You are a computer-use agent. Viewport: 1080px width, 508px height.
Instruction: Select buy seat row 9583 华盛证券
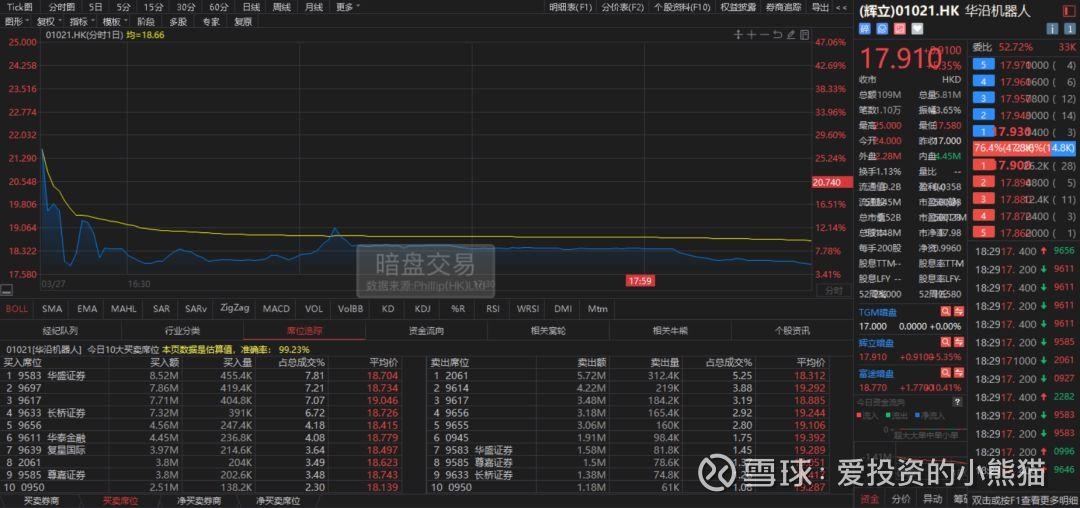(x=201, y=375)
